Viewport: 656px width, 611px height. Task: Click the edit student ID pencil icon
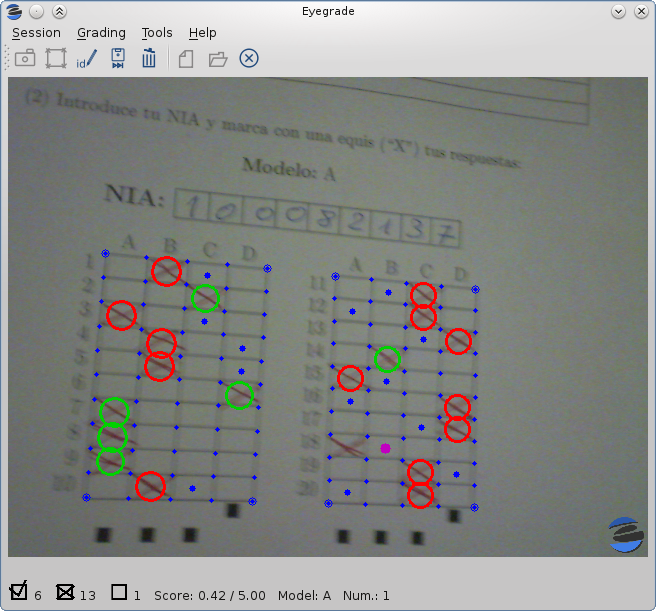[x=87, y=59]
